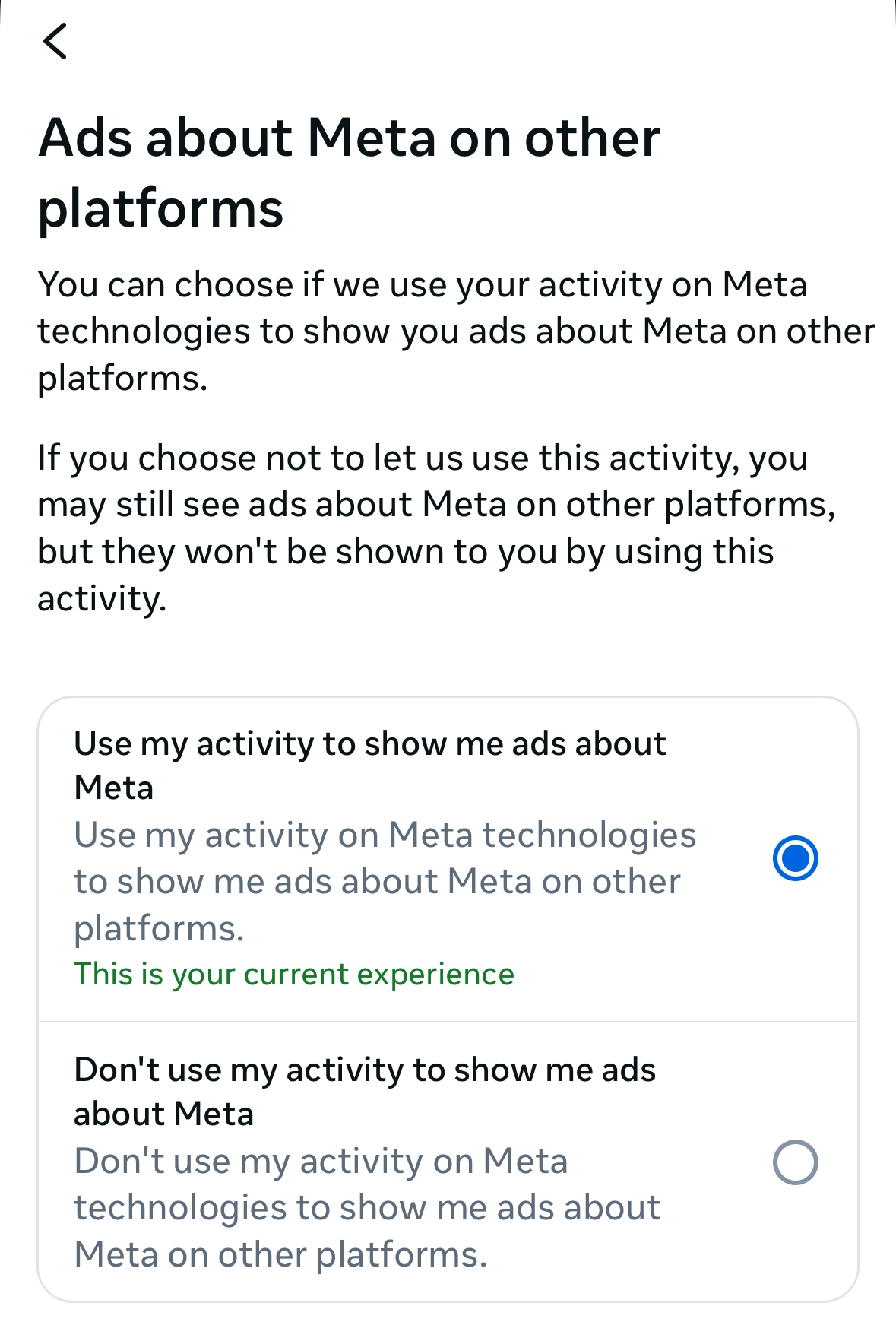
Task: Click the line starting "You can choose if we use"
Action: (x=422, y=285)
